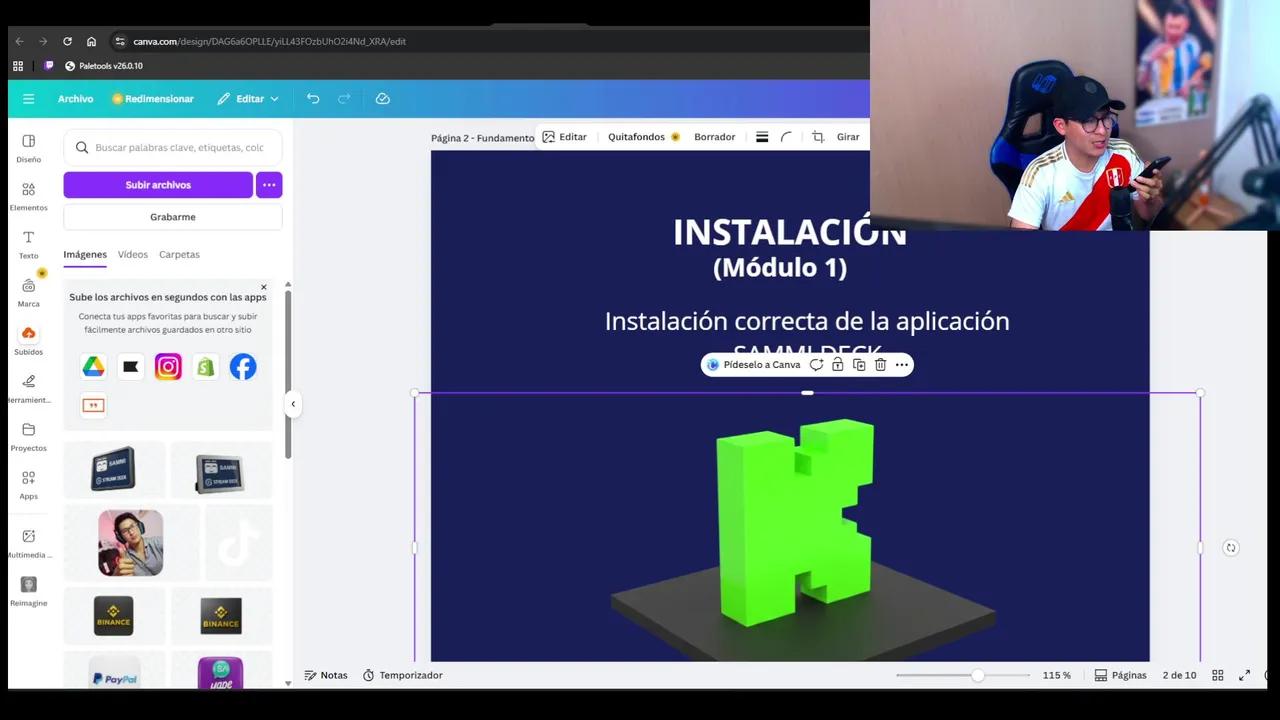Undo the last action
This screenshot has height=720, width=1280.
tap(313, 99)
